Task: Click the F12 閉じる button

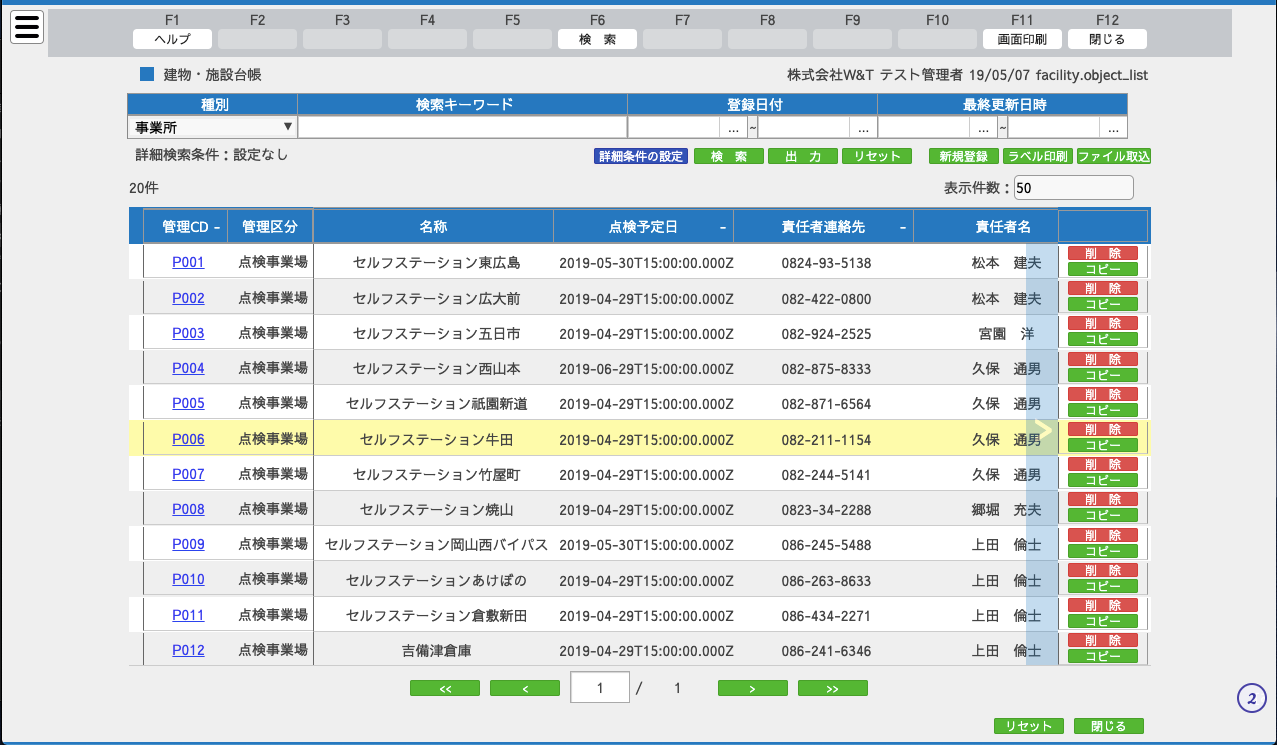Action: point(1107,39)
